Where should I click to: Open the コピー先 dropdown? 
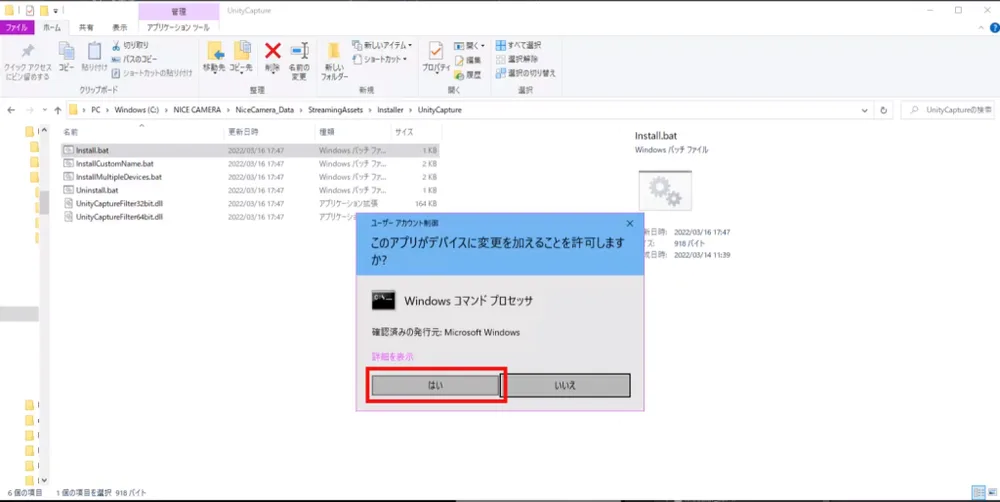241,58
